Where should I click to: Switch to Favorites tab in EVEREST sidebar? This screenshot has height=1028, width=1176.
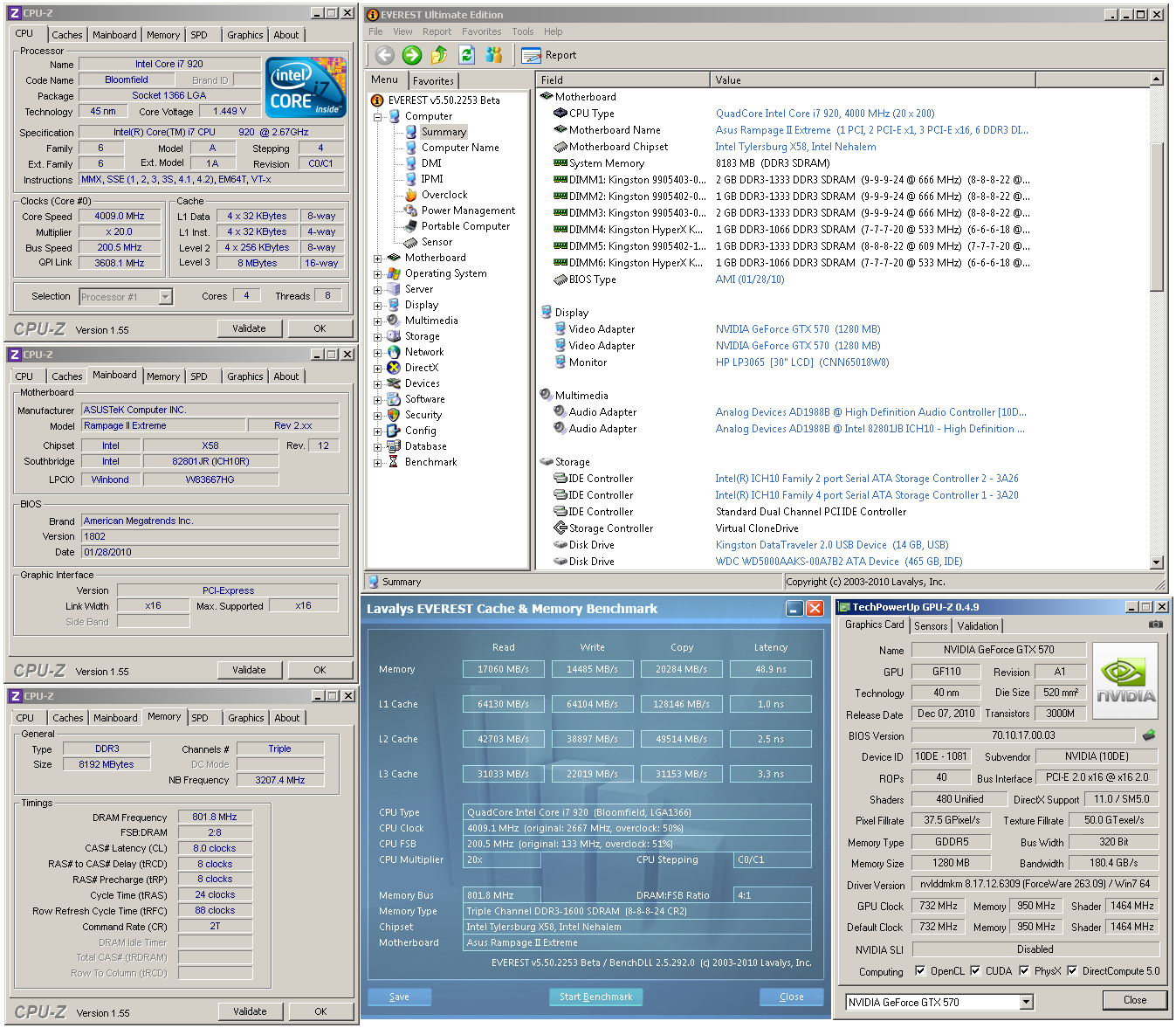click(433, 80)
